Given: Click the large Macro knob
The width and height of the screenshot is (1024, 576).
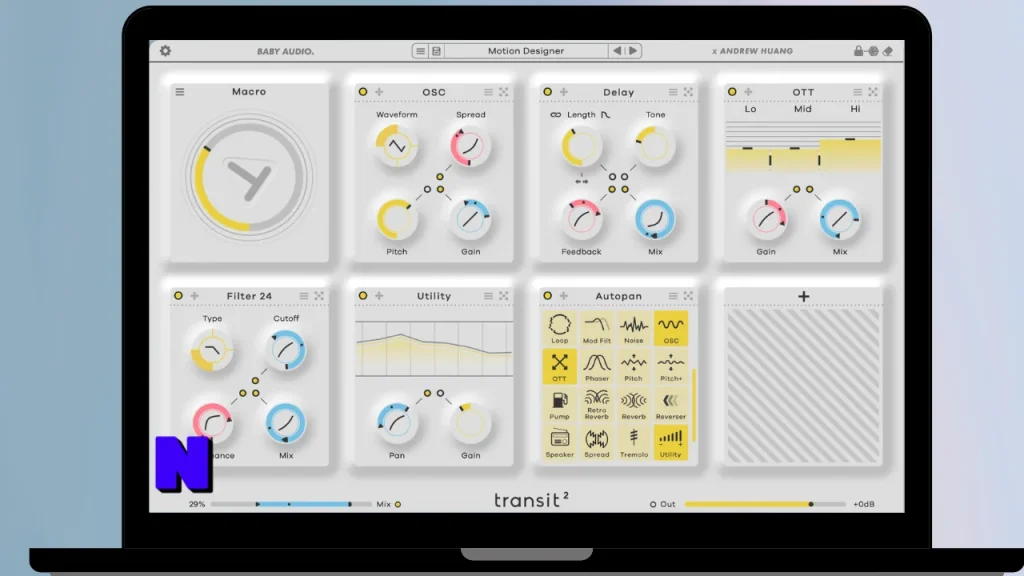Looking at the screenshot, I should 248,178.
